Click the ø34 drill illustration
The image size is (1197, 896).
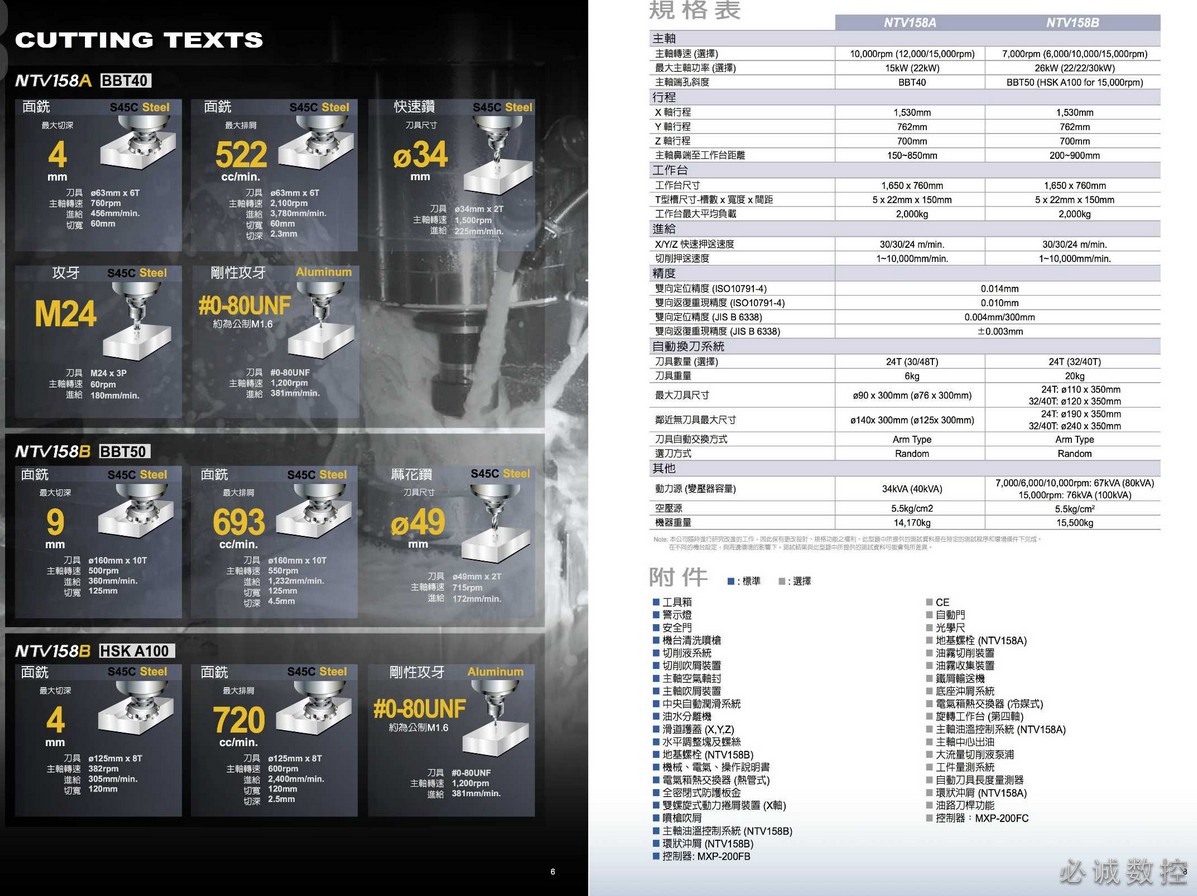point(498,156)
